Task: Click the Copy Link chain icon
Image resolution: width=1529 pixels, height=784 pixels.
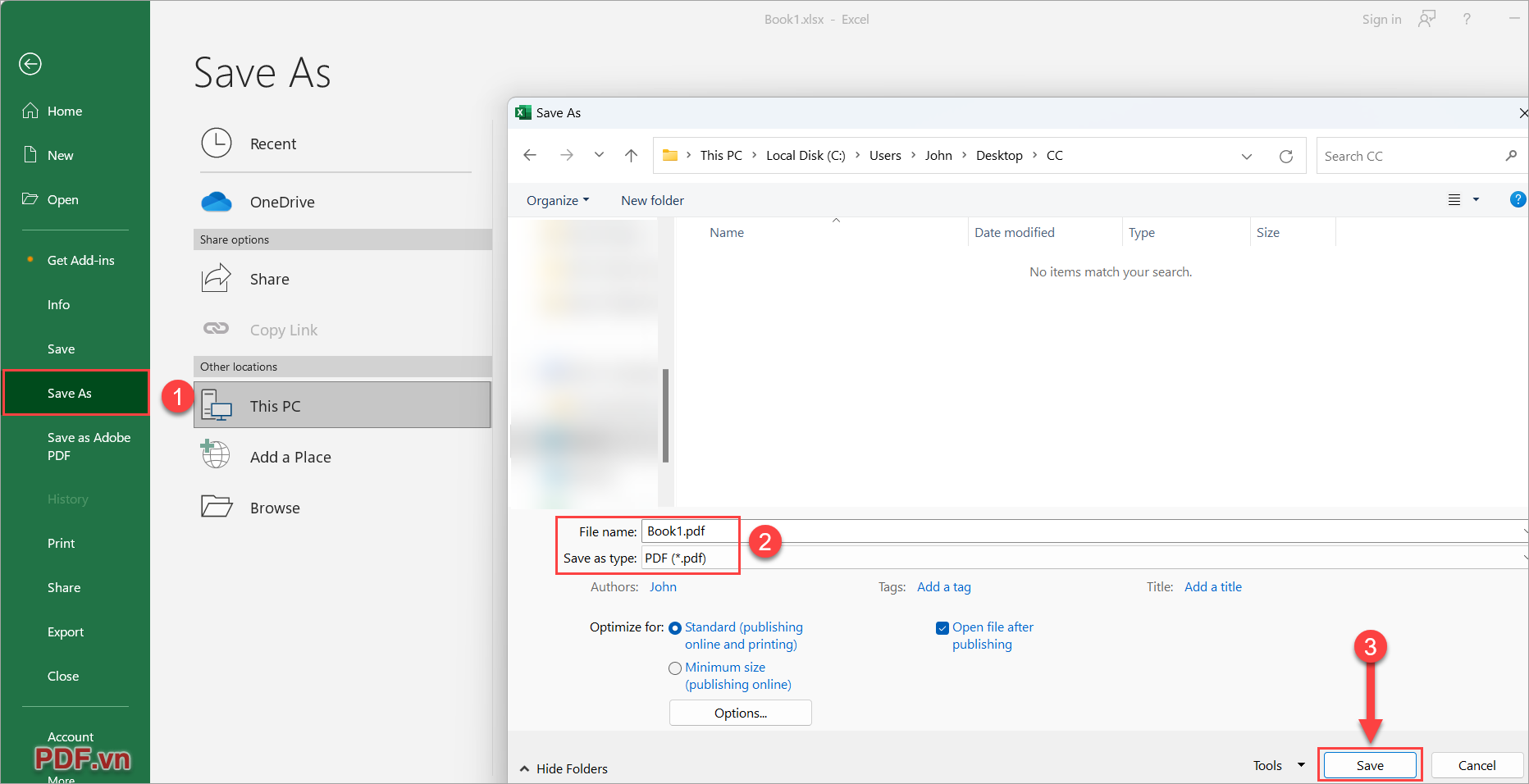Action: pyautogui.click(x=216, y=328)
